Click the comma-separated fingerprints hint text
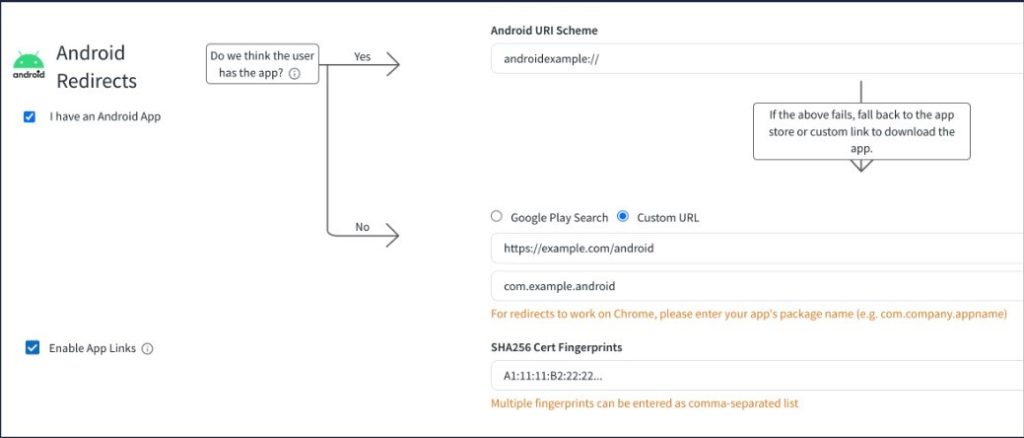This screenshot has height=438, width=1024. coord(645,404)
